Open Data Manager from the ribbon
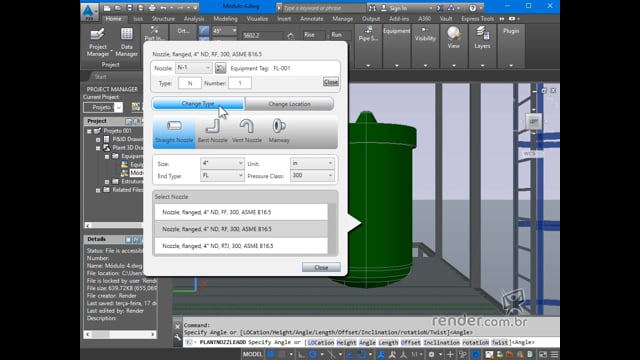Viewport: 640px width, 360px height. click(127, 42)
